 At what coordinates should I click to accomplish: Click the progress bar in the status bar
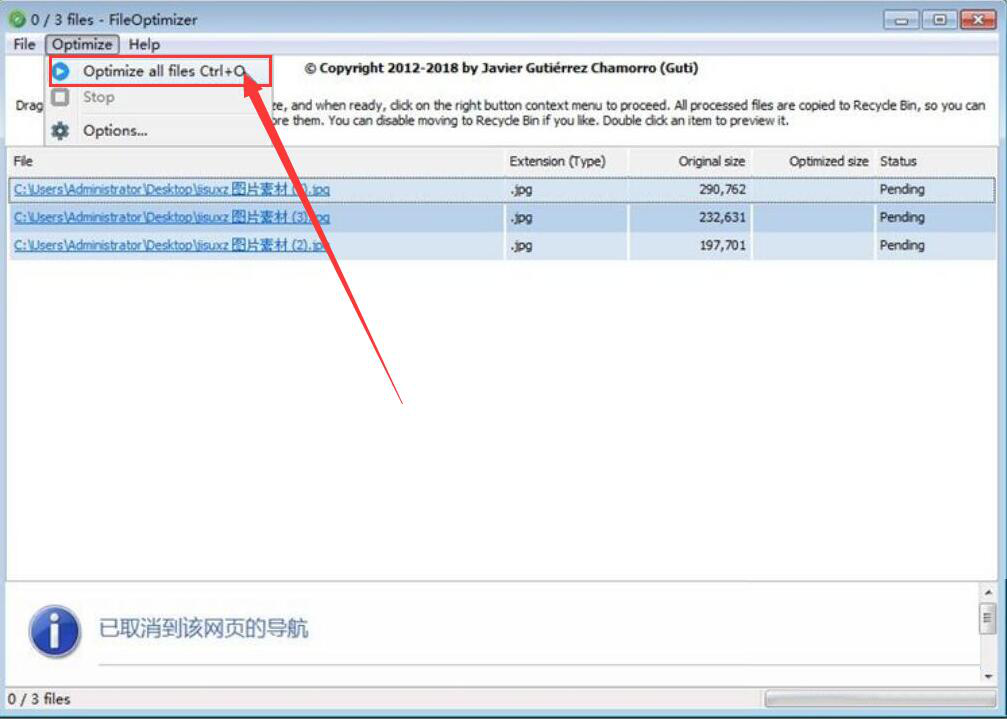tap(880, 698)
